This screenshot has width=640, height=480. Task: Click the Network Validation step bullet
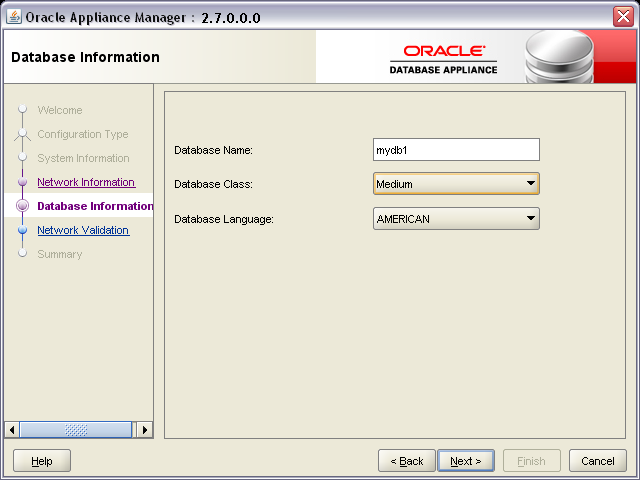(22, 230)
